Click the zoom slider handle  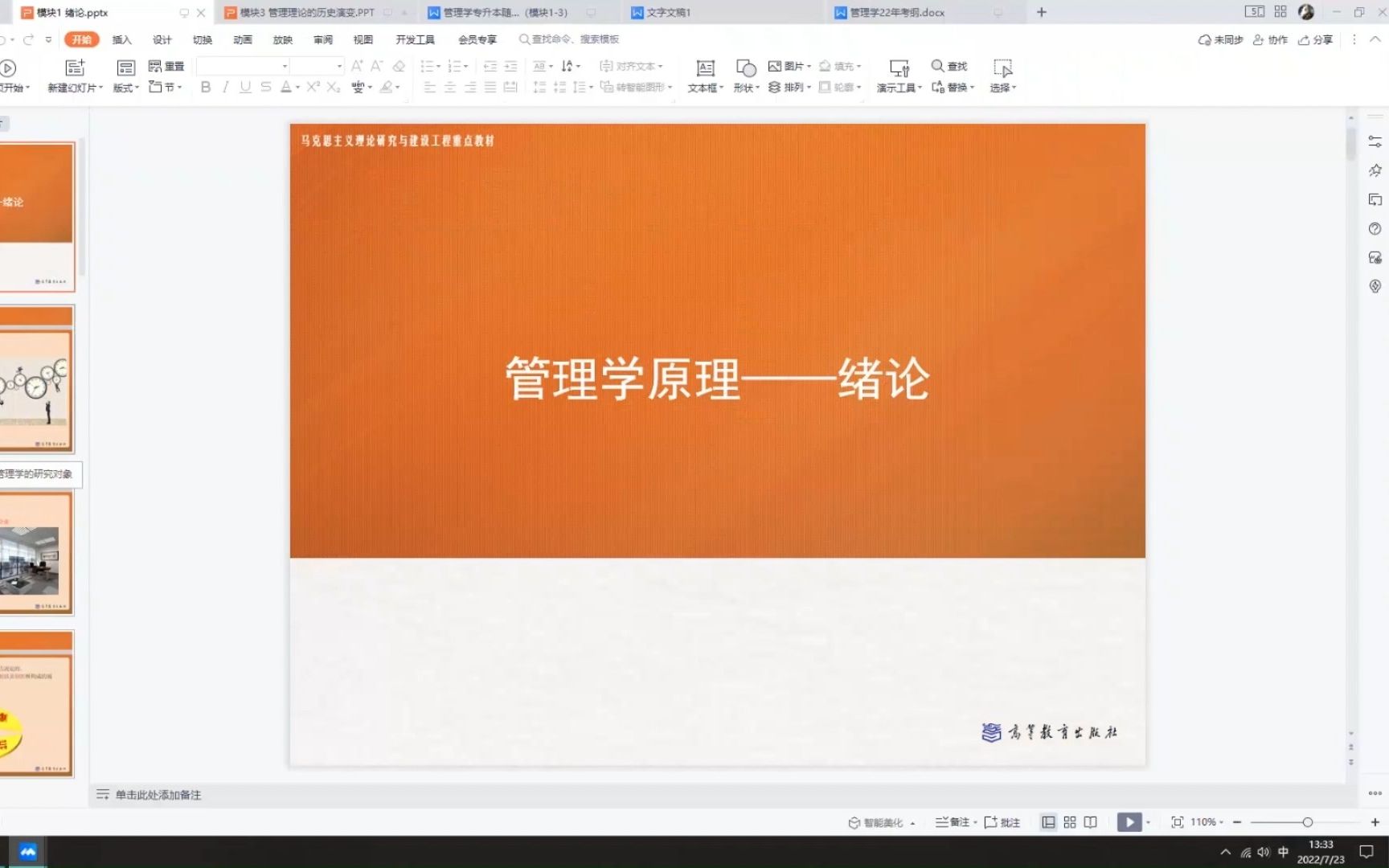click(x=1308, y=822)
